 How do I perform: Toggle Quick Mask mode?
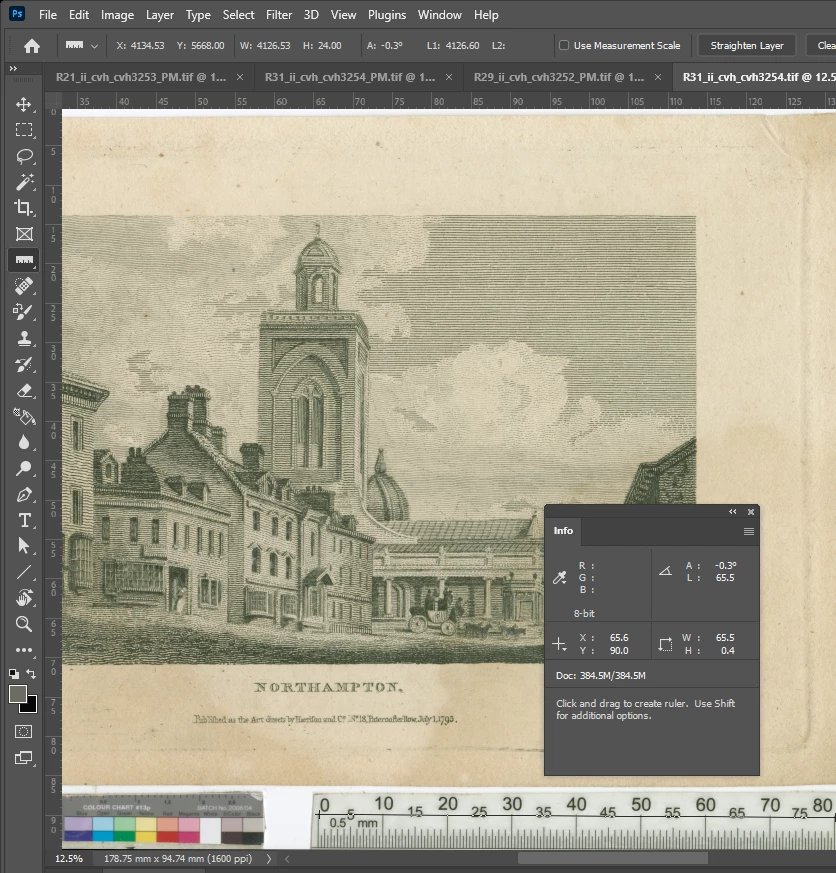tap(24, 731)
